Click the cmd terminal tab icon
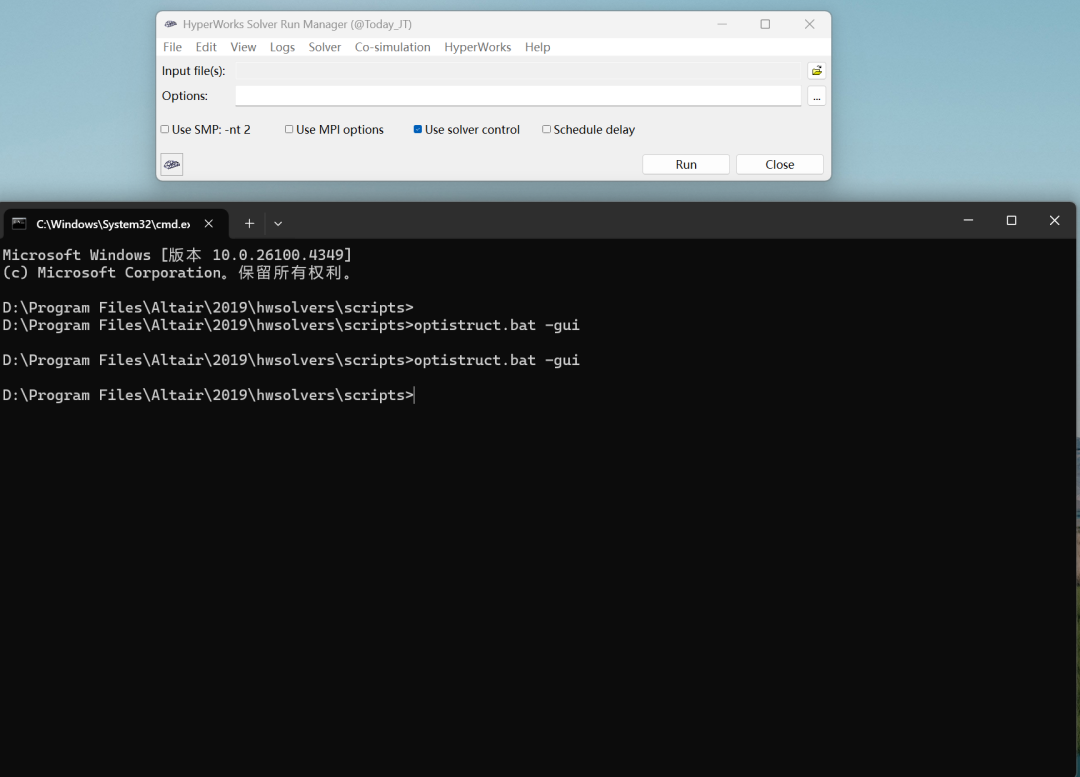1080x777 pixels. click(x=19, y=223)
